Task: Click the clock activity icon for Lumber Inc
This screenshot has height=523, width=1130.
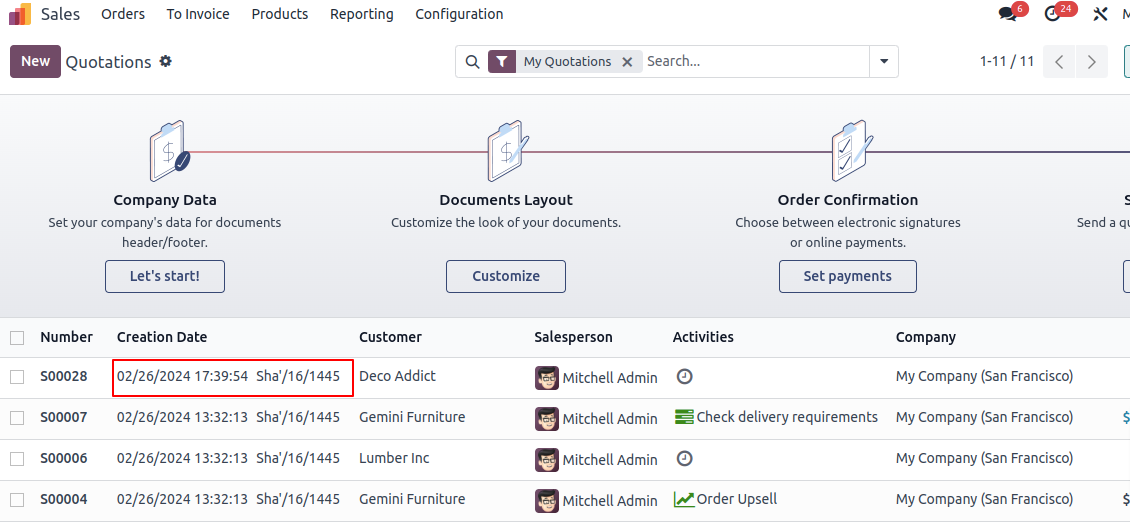Action: point(685,458)
